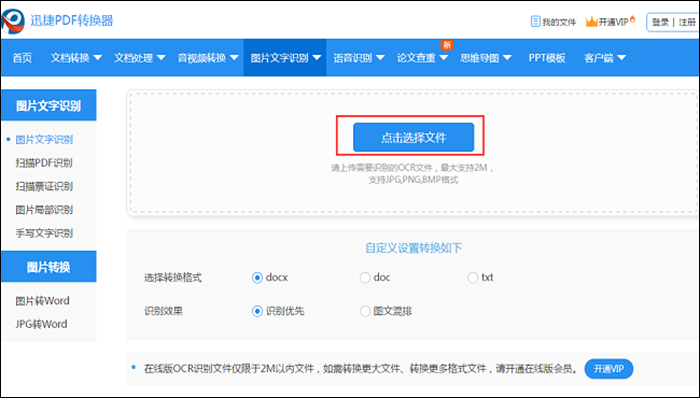Open 思维导图 menu
700x398 pixels.
pyautogui.click(x=480, y=58)
